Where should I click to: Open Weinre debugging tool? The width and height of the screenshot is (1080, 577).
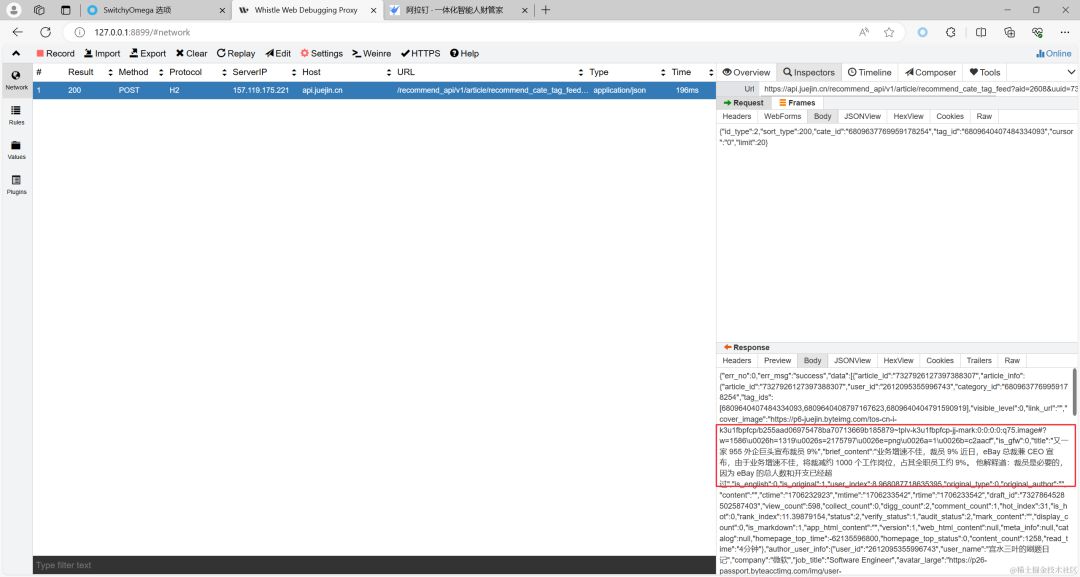pyautogui.click(x=371, y=53)
